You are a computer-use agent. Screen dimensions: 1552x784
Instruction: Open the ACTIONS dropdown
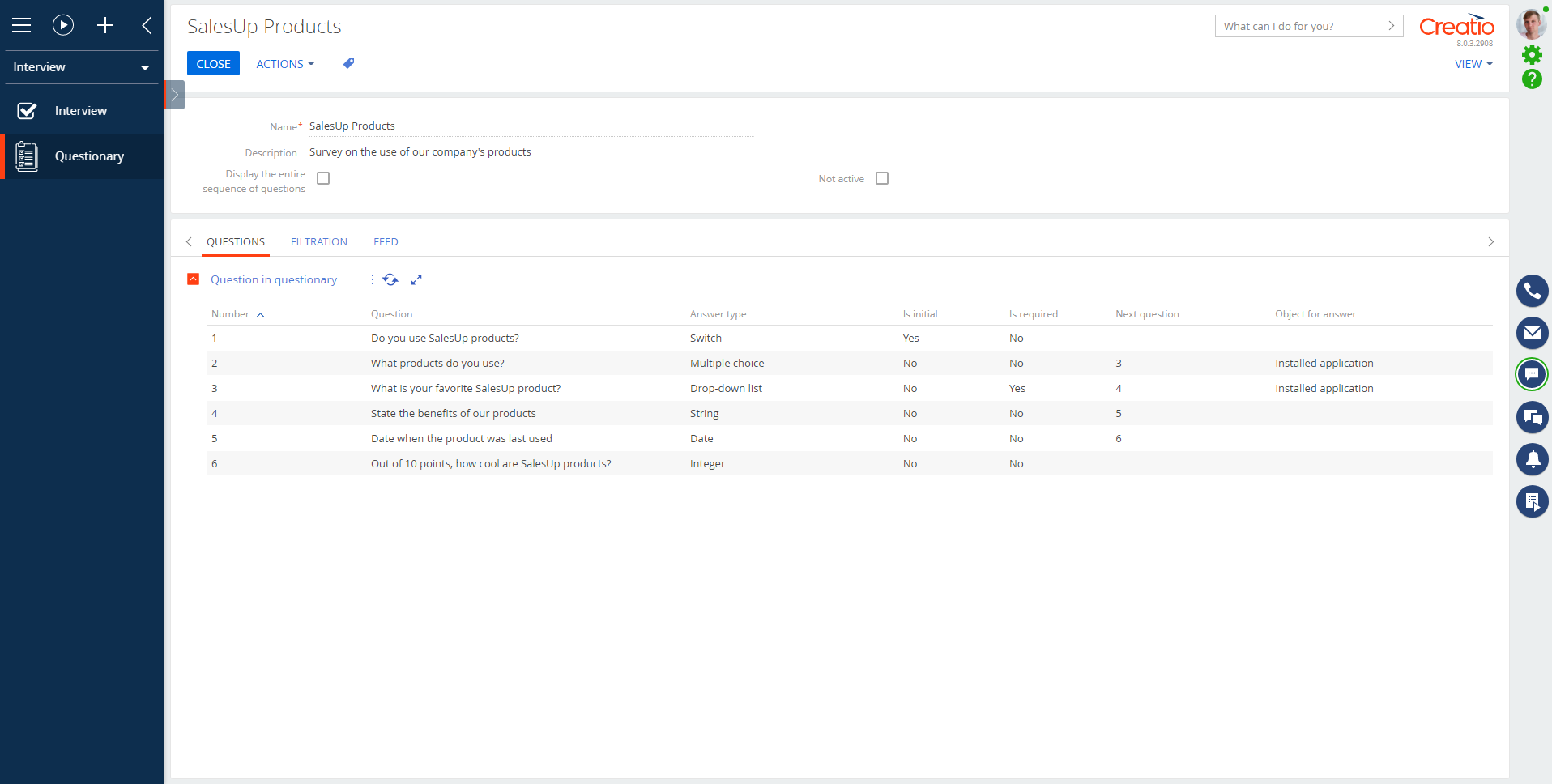click(x=284, y=63)
